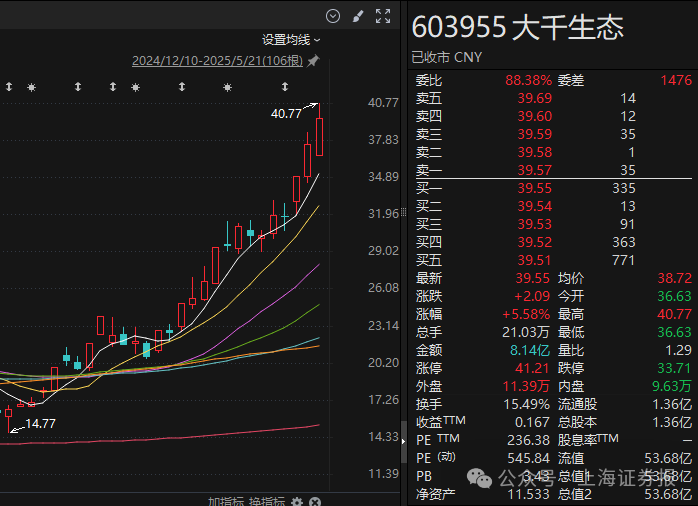Click the 买一 volume 335
The height and width of the screenshot is (506, 698).
point(624,189)
